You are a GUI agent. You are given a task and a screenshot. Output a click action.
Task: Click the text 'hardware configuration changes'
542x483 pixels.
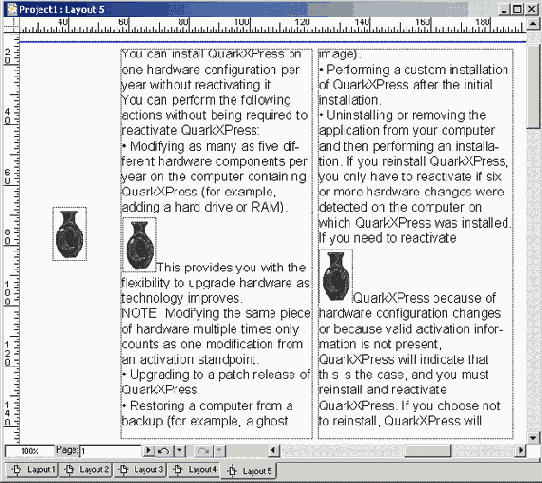point(410,313)
